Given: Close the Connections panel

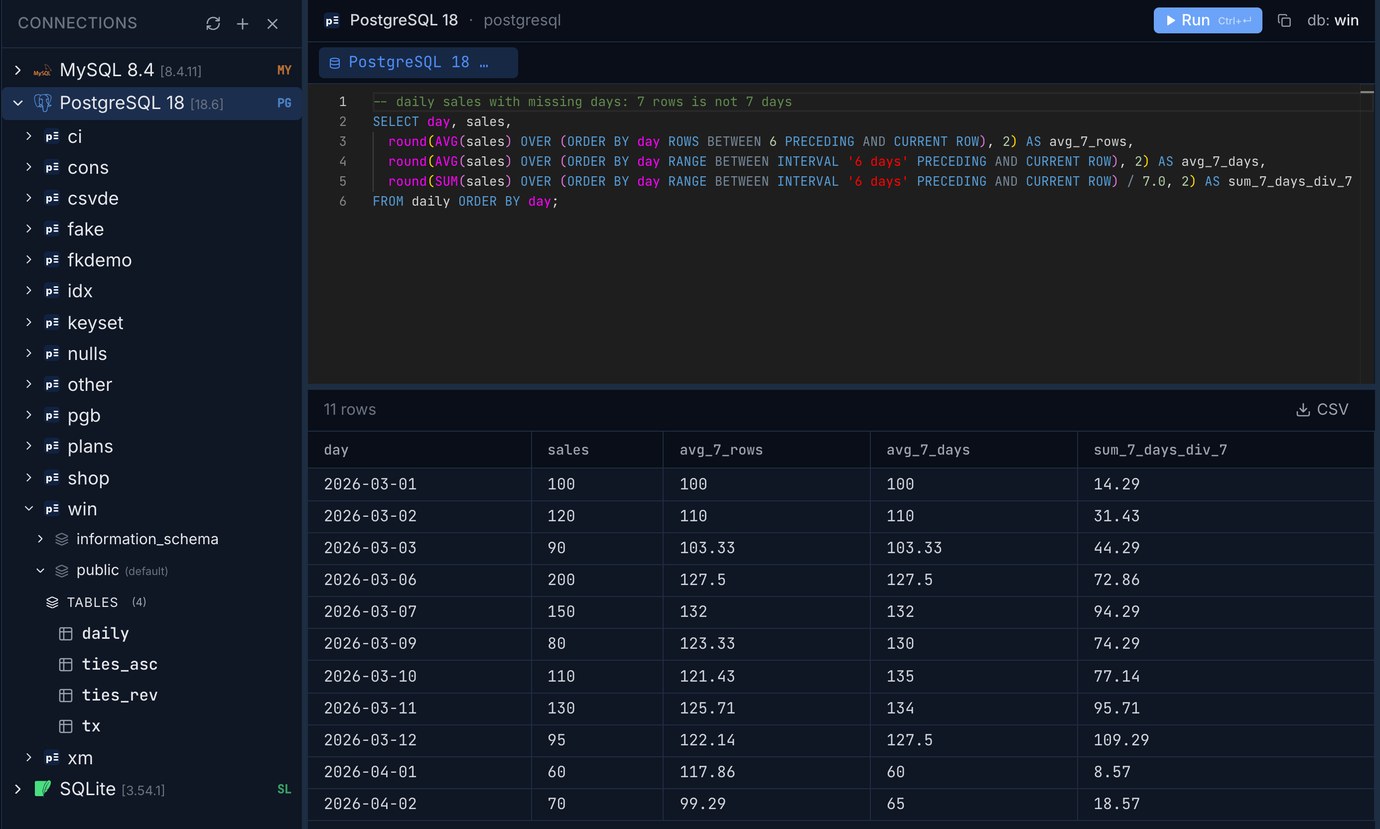Looking at the screenshot, I should click(272, 23).
